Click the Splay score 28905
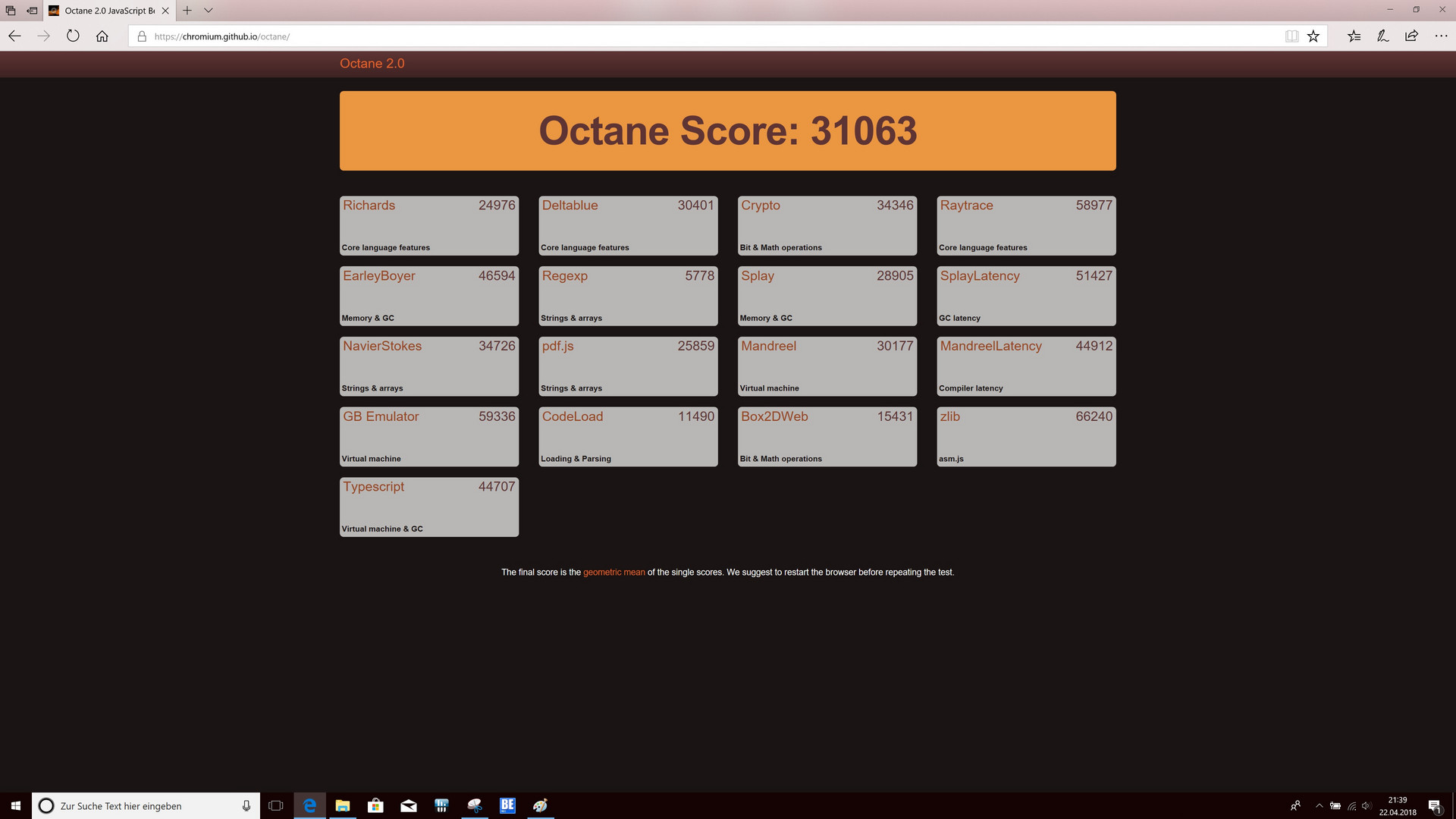The image size is (1456, 819). pos(895,276)
